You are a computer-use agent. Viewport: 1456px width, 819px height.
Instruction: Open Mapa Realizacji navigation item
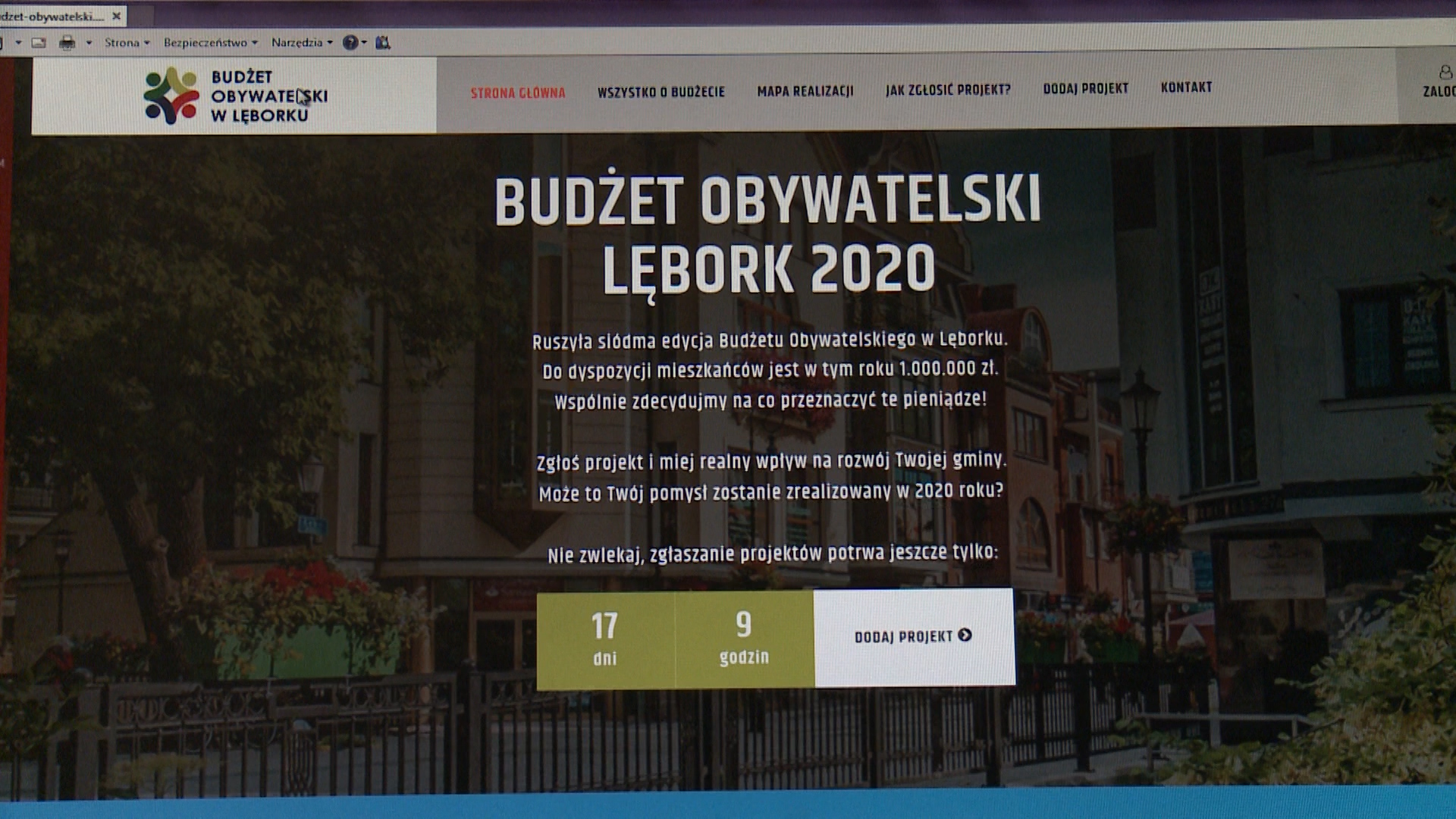(805, 91)
